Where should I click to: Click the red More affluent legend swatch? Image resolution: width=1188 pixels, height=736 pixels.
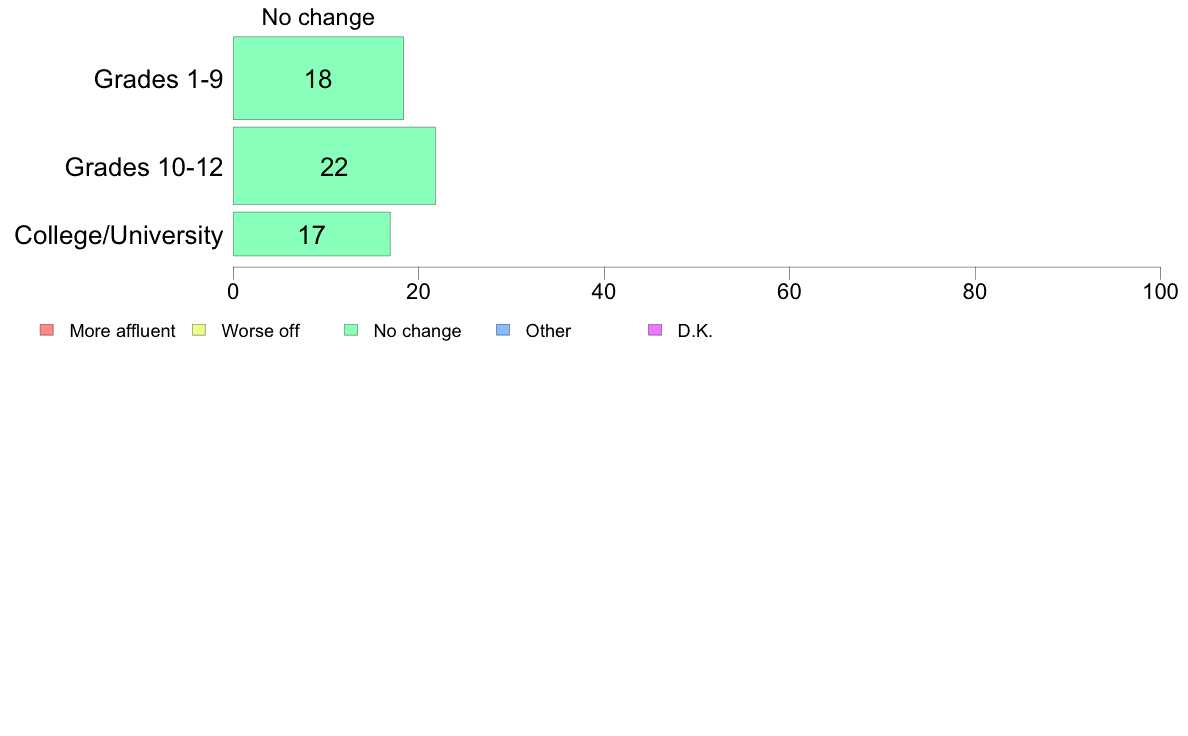coord(47,330)
